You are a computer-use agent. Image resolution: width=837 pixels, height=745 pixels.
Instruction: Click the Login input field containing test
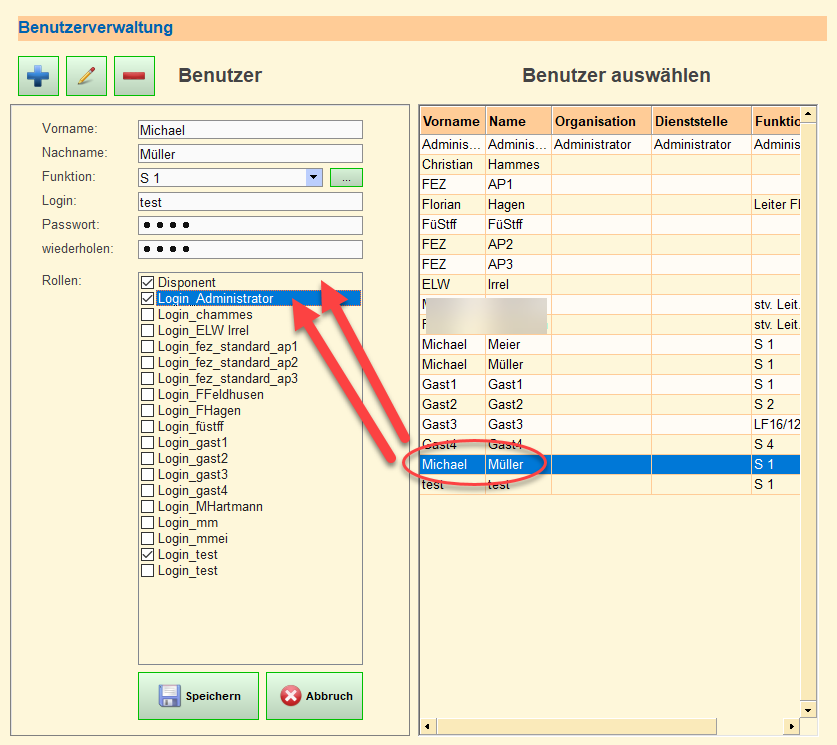[x=250, y=202]
